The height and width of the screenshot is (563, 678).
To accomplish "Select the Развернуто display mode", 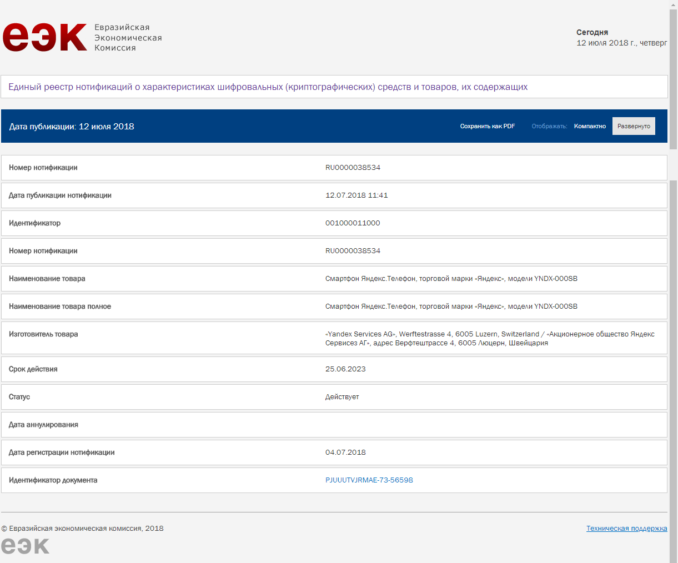I will (633, 126).
